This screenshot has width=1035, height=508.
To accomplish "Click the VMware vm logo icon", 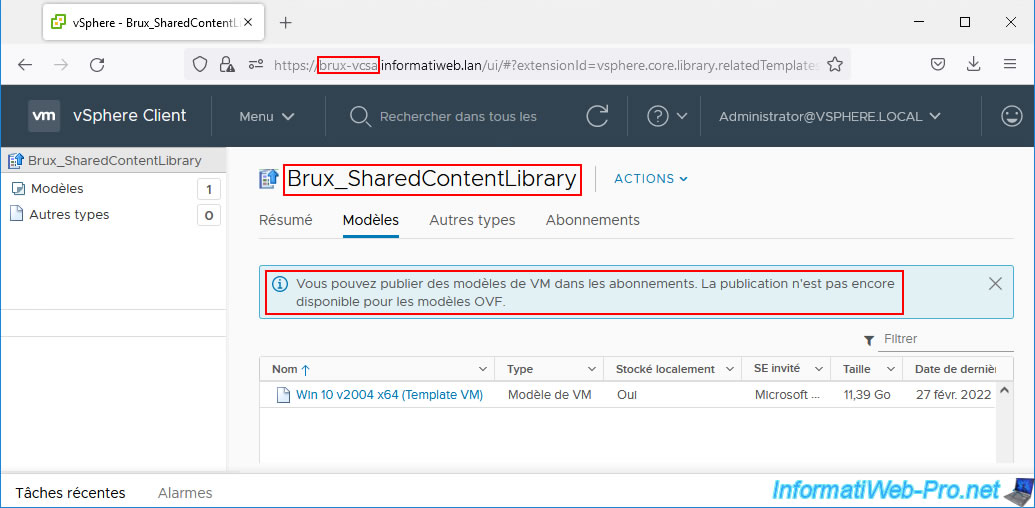I will (44, 116).
